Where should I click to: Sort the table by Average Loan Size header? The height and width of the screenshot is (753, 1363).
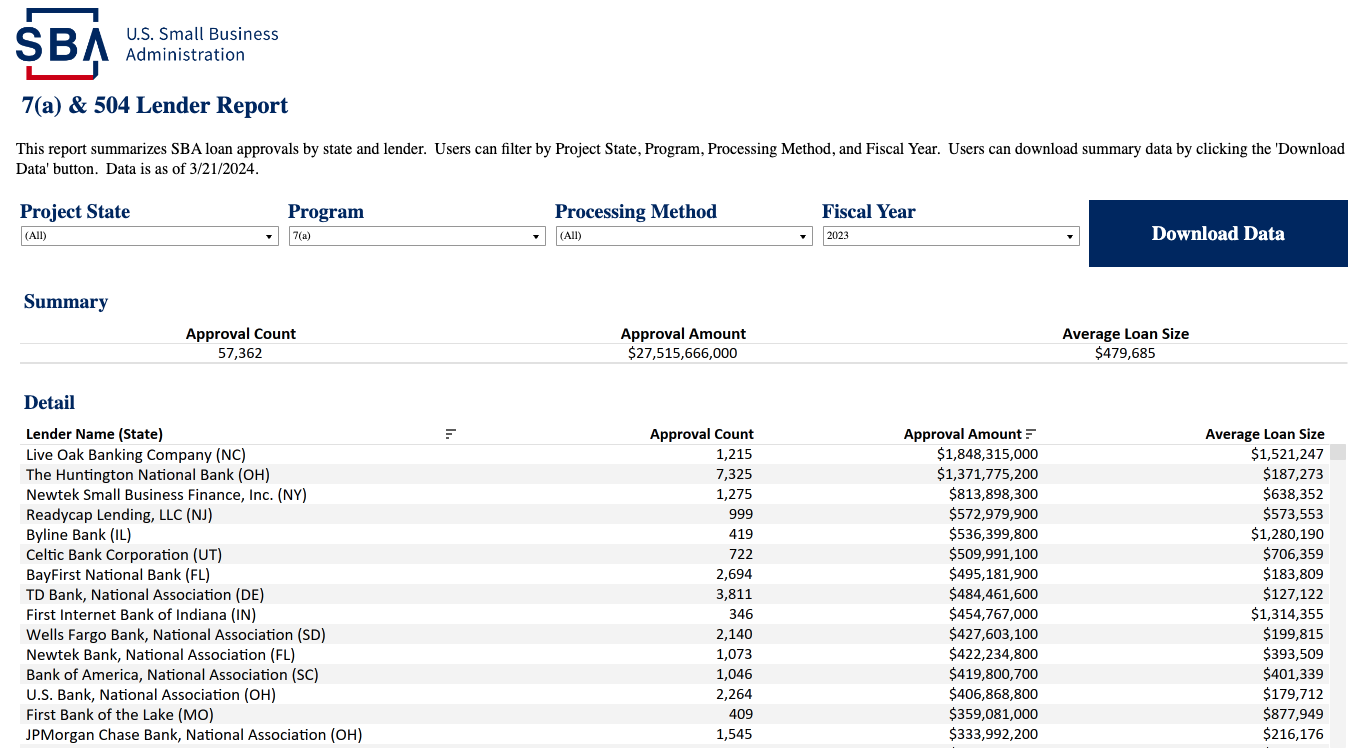[x=1264, y=433]
